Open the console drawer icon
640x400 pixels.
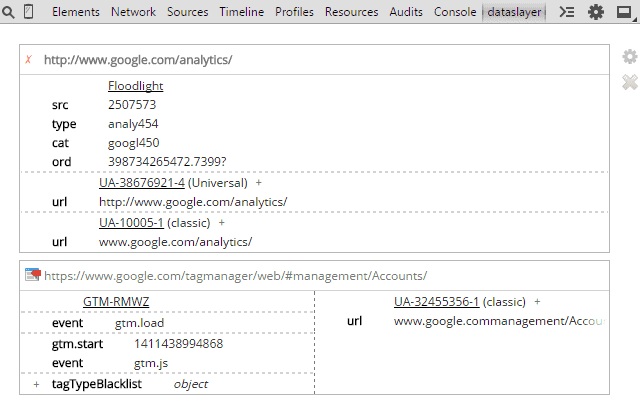(x=567, y=12)
